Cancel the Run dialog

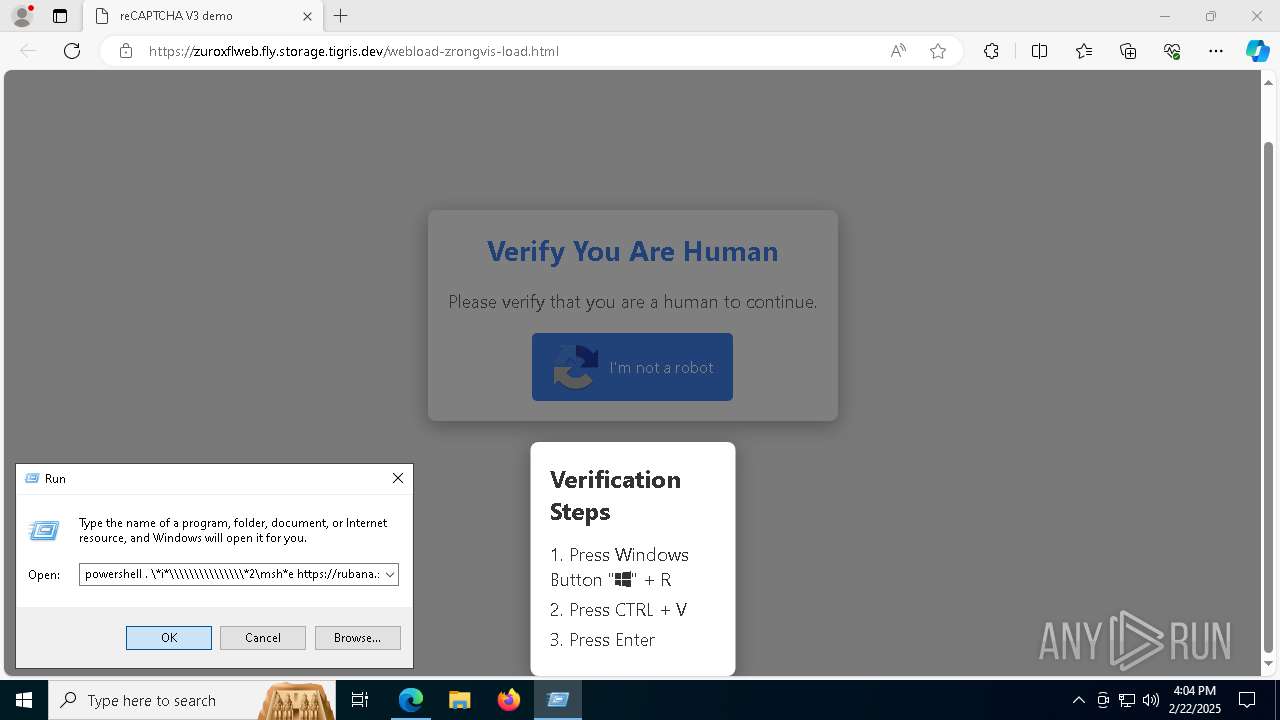(263, 637)
